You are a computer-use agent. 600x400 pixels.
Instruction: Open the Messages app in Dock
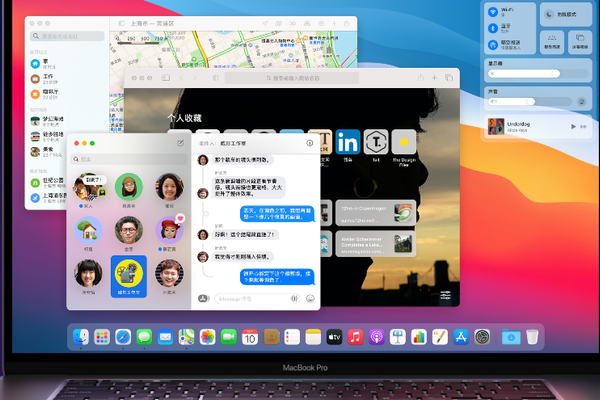[x=144, y=337]
